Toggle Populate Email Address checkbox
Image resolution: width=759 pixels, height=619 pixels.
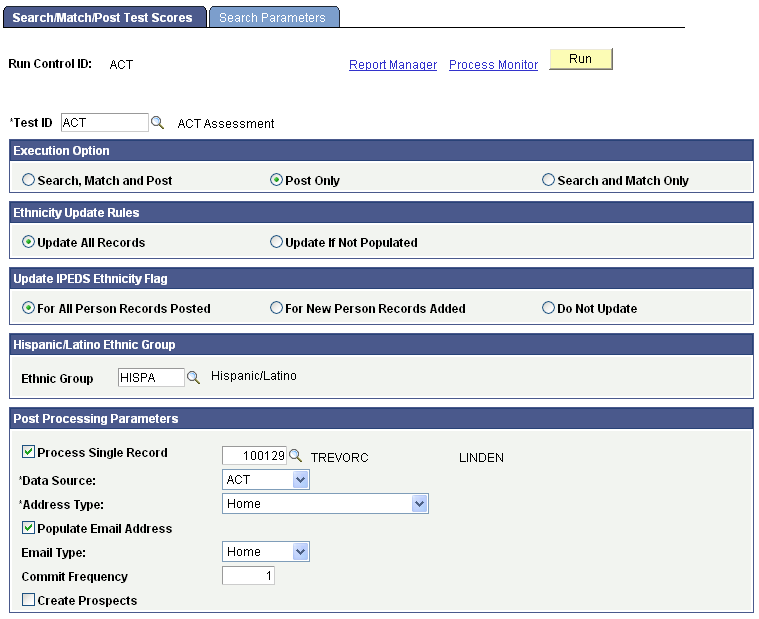29,528
